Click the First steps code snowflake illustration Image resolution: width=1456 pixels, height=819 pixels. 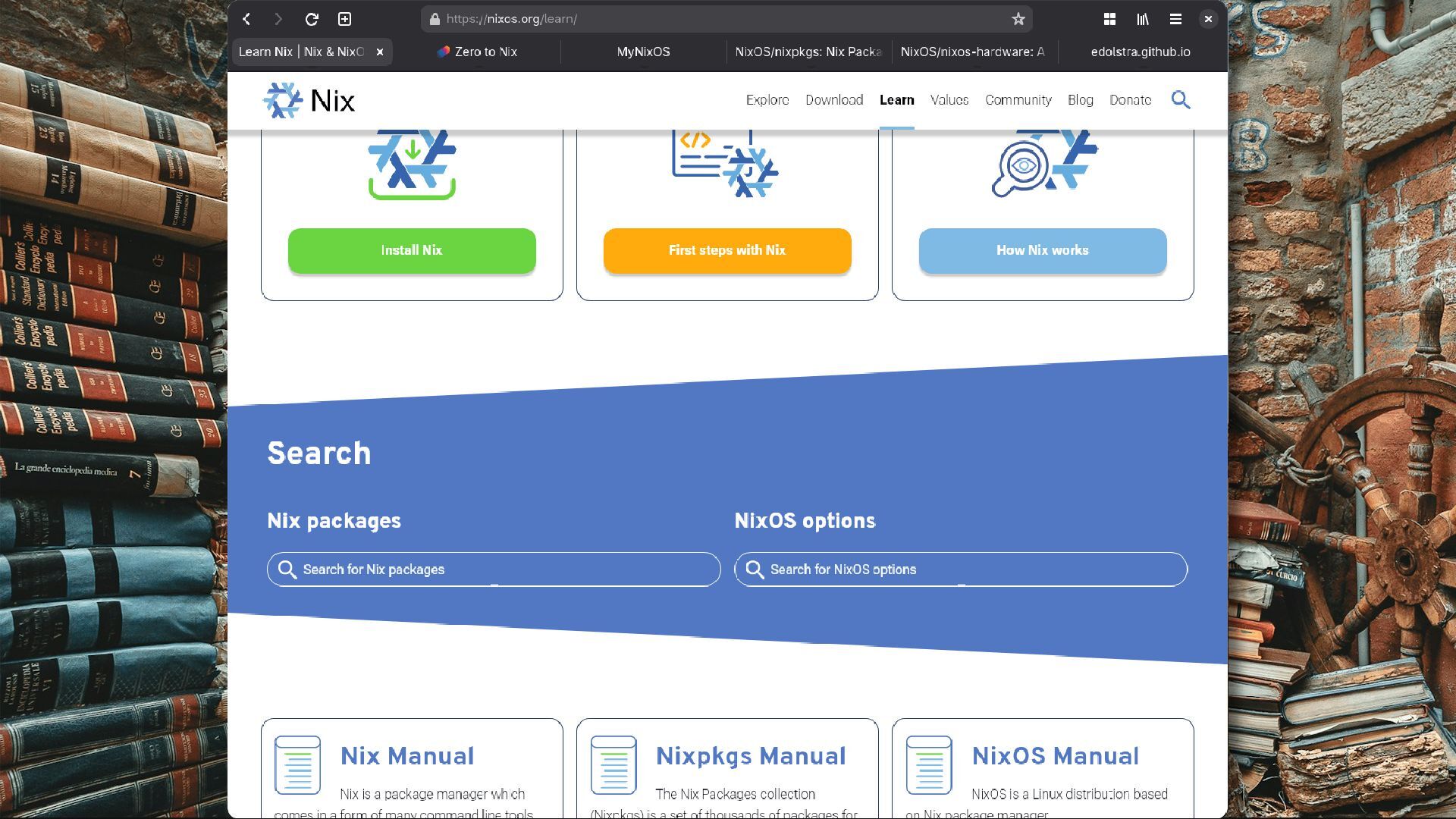pyautogui.click(x=725, y=164)
